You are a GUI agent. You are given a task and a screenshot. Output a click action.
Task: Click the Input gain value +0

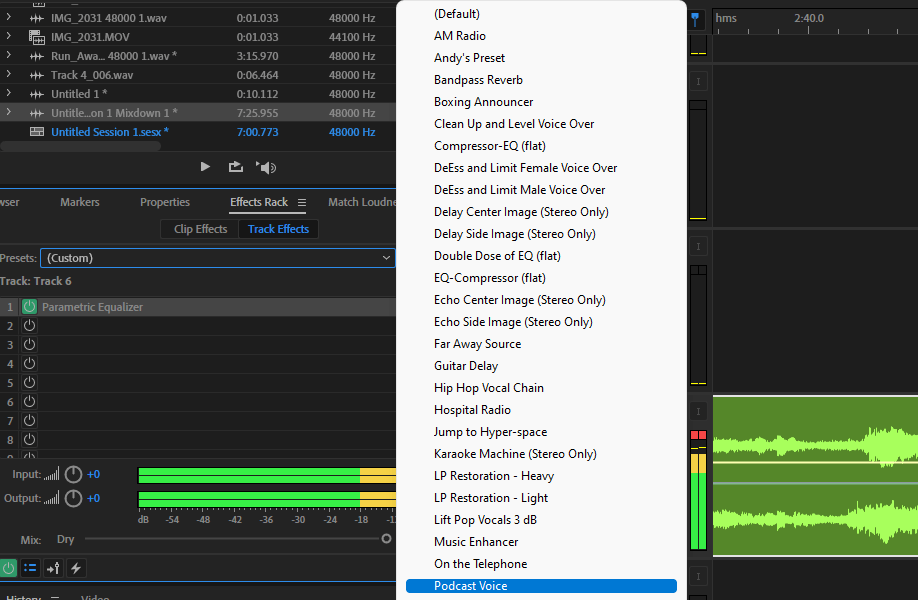tap(93, 475)
